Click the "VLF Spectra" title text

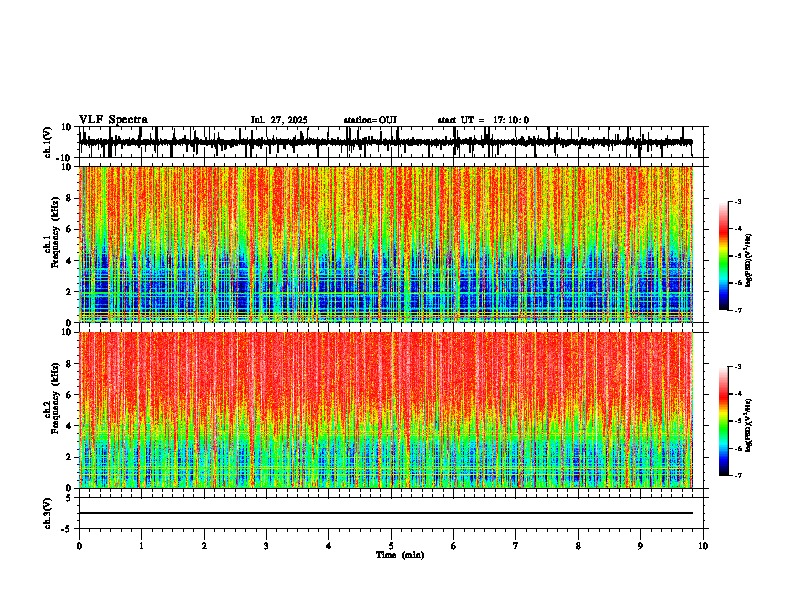(x=113, y=120)
